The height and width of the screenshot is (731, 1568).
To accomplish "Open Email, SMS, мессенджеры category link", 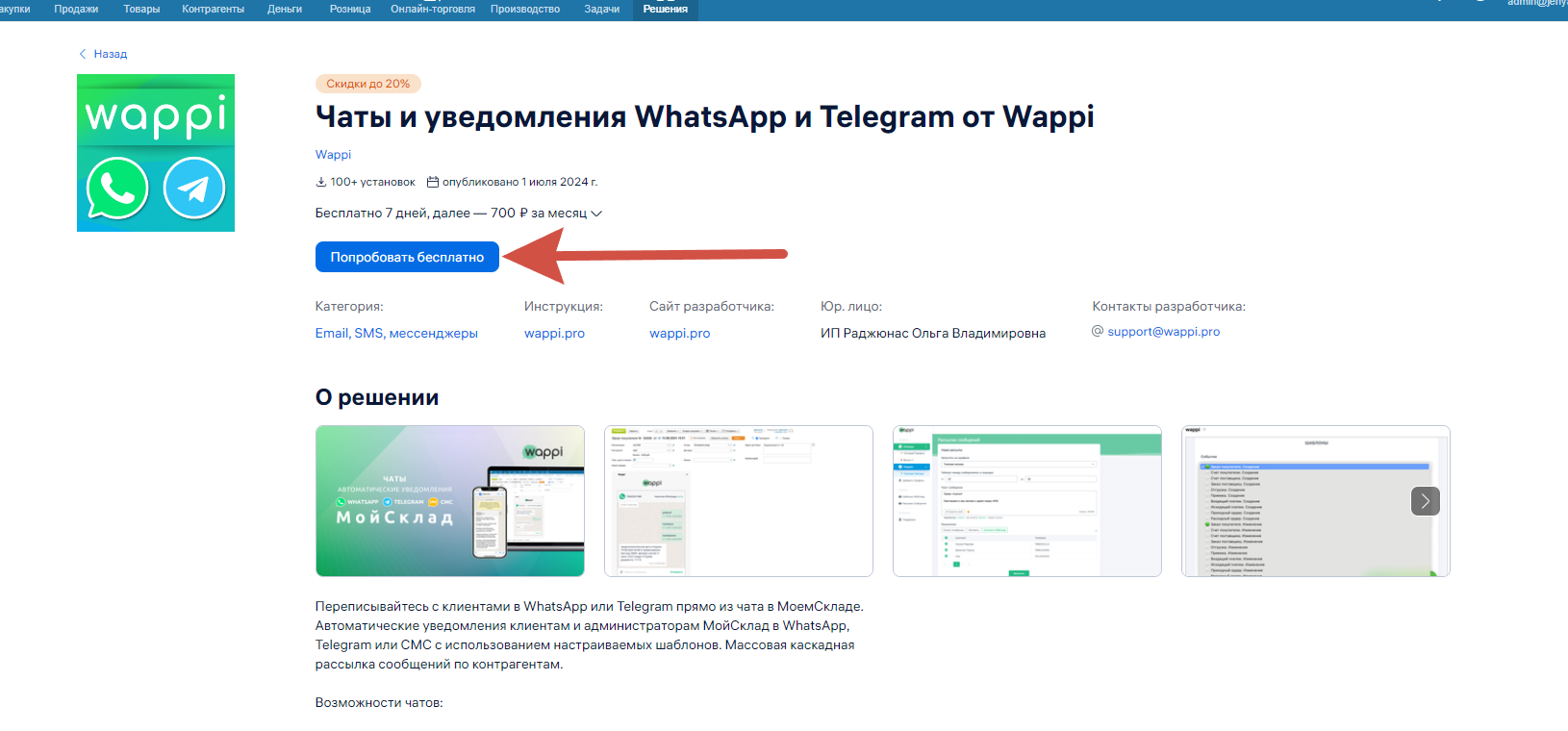I will 396,333.
